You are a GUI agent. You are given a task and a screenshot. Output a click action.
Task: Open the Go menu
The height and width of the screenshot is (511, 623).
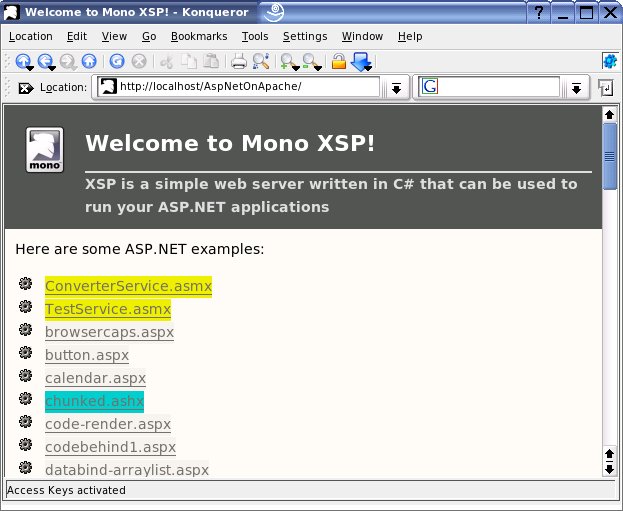point(149,36)
